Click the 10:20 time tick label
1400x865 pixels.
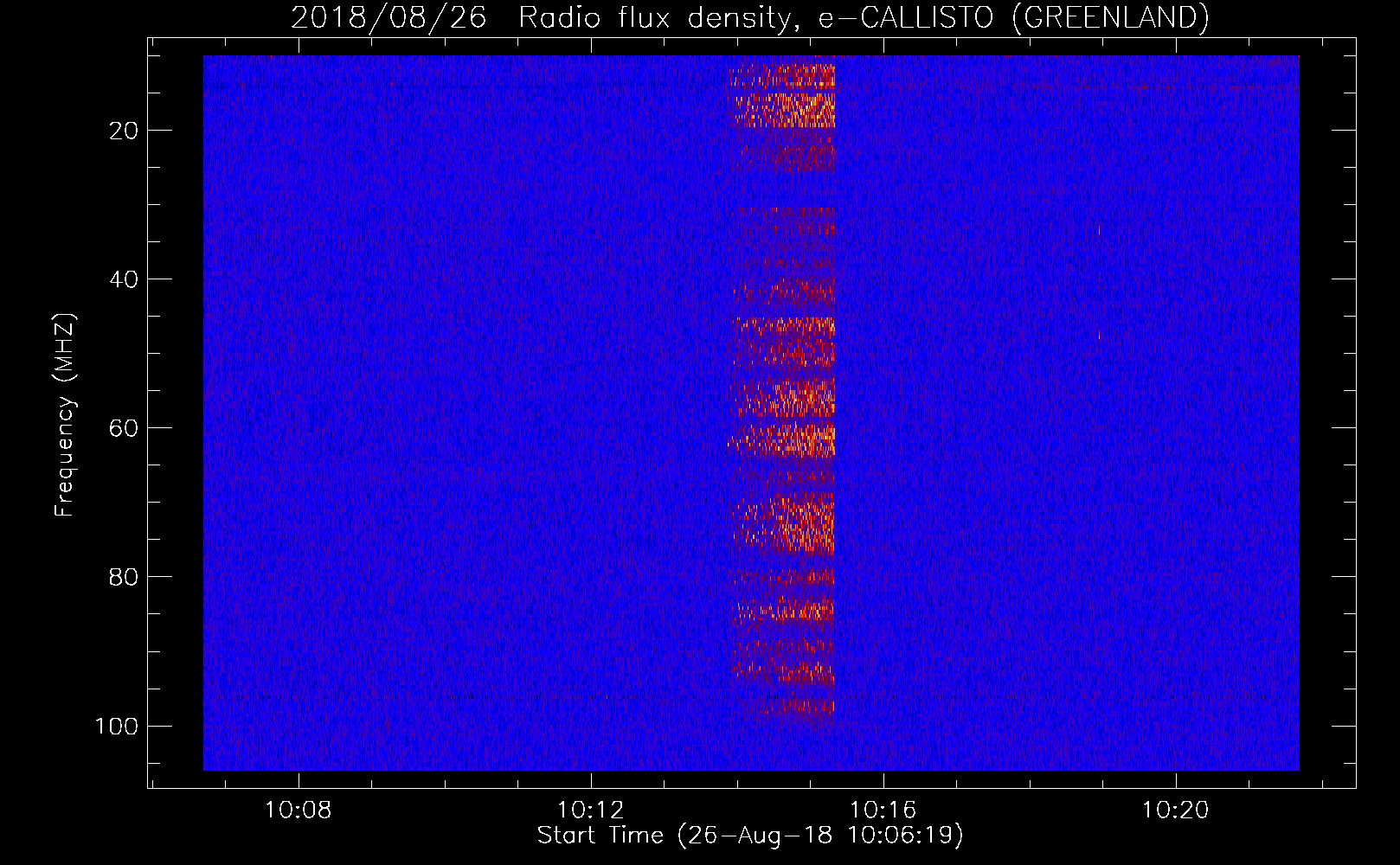tap(1175, 811)
